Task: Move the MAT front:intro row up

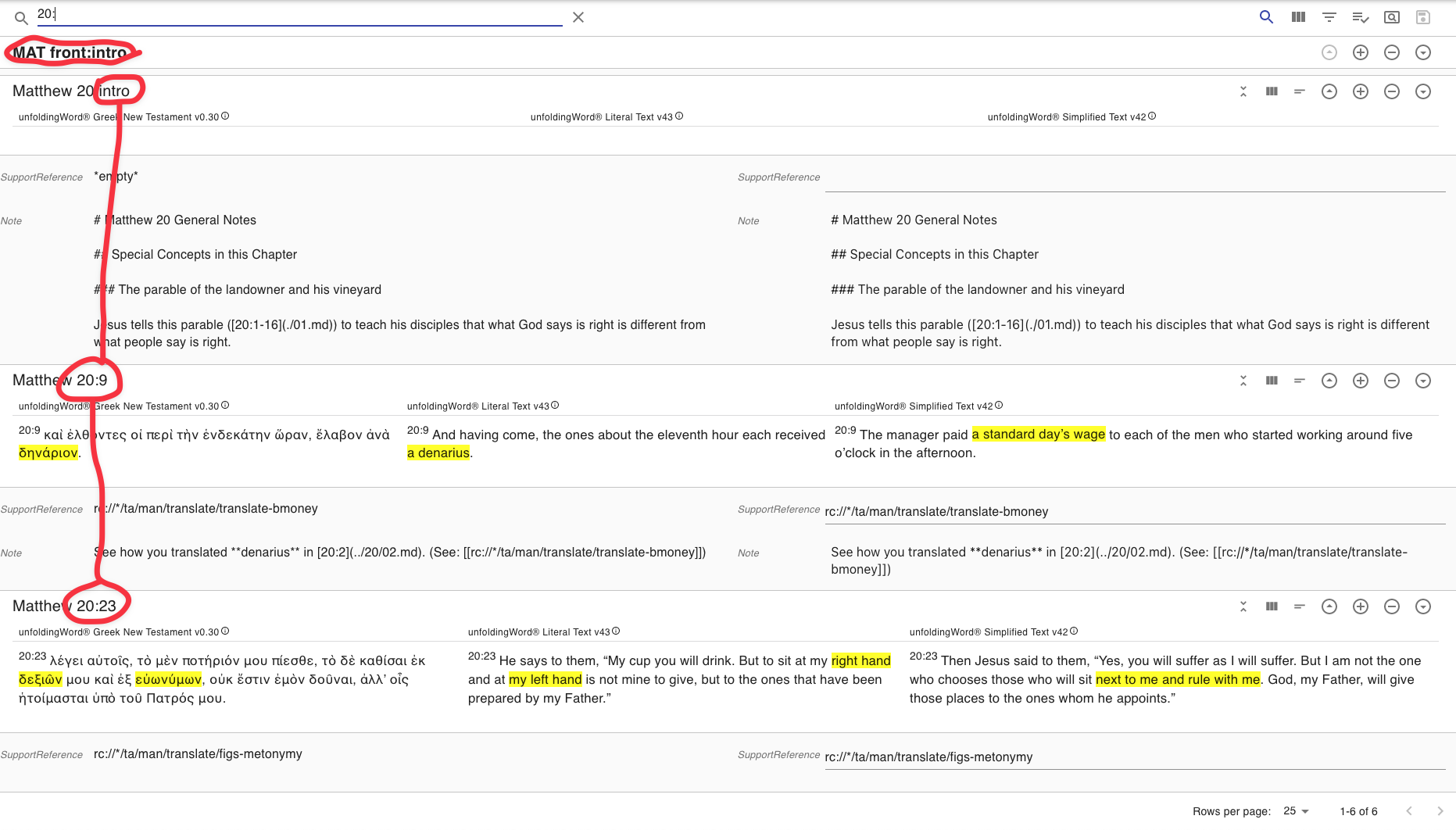Action: [1329, 52]
